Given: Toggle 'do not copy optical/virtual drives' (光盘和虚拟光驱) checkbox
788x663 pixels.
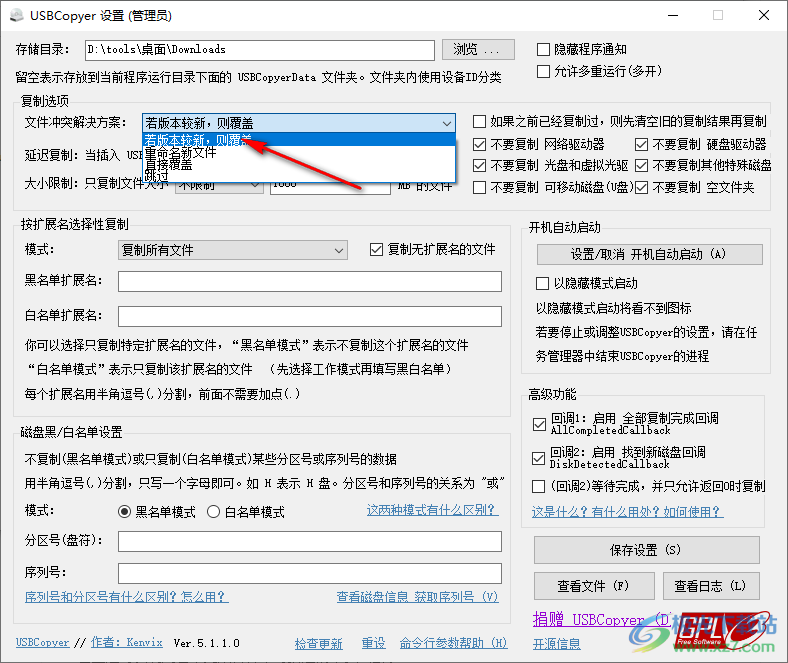Looking at the screenshot, I should 479,165.
